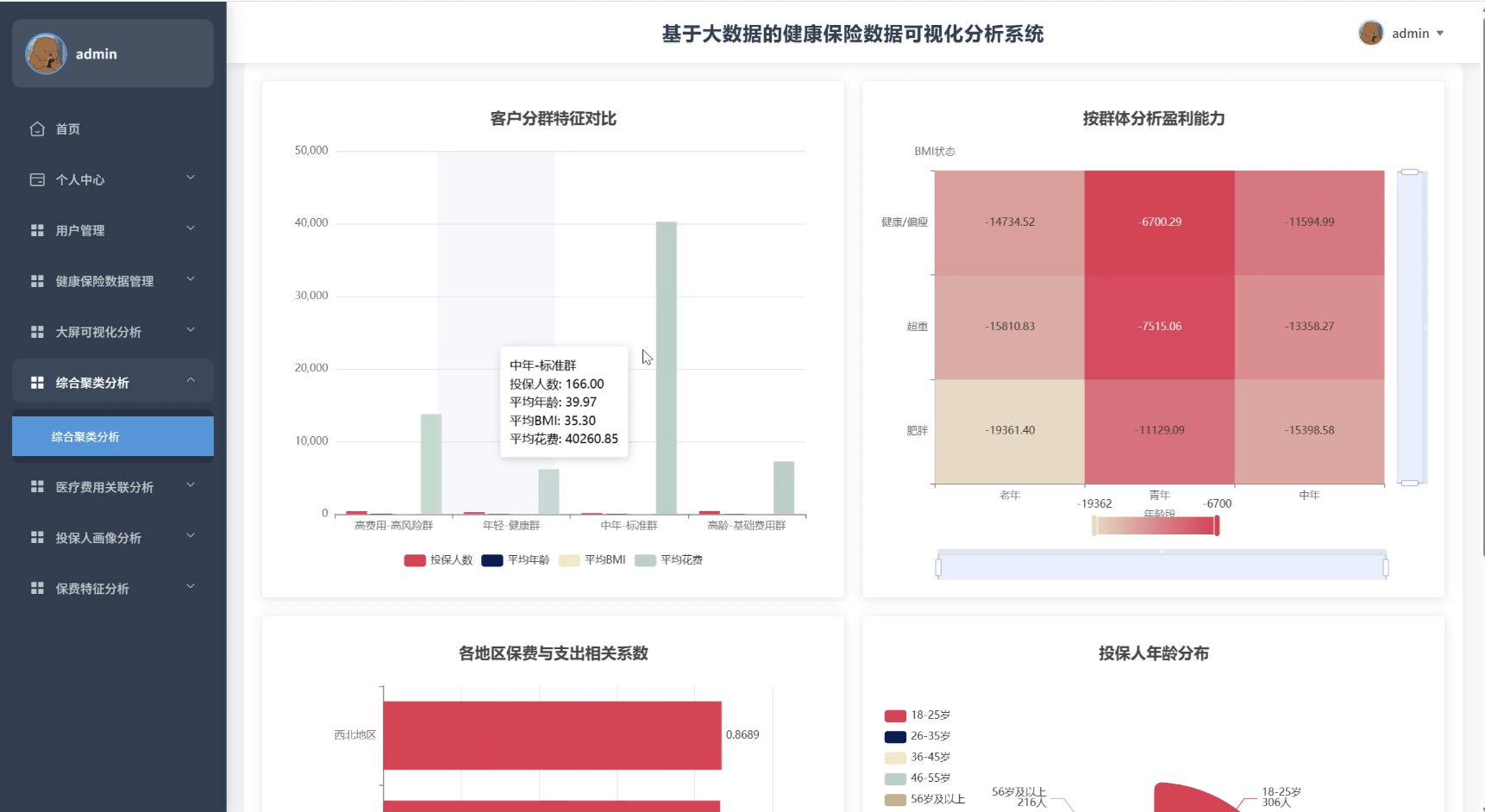Click the sidebar admin avatar
Viewport: 1485px width, 812px height.
click(x=46, y=53)
